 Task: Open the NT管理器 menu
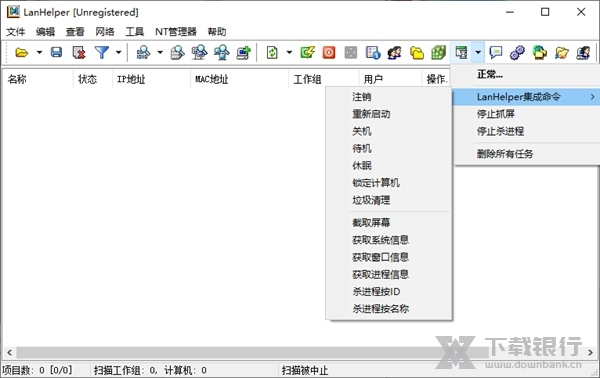pyautogui.click(x=176, y=32)
